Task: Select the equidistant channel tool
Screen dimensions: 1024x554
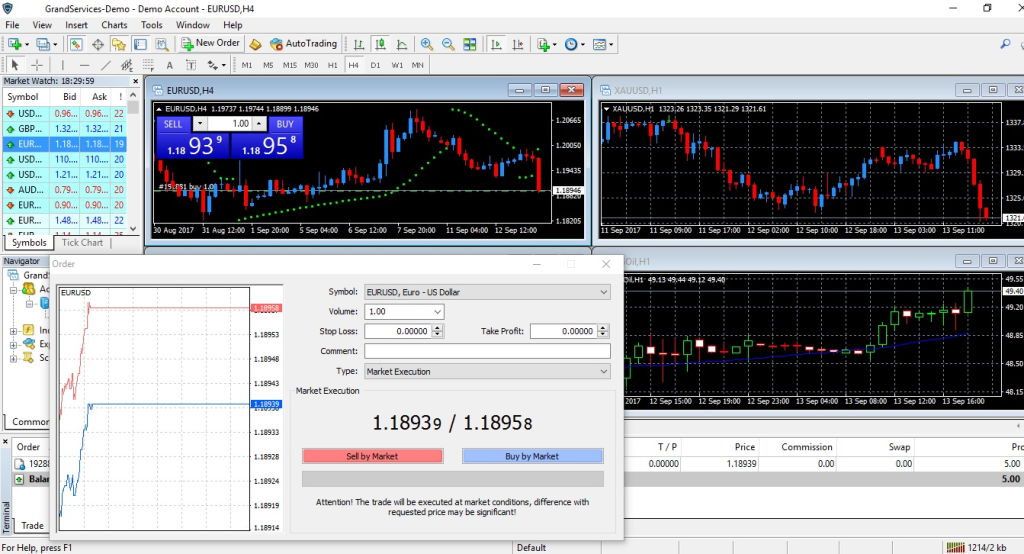Action: click(x=127, y=65)
